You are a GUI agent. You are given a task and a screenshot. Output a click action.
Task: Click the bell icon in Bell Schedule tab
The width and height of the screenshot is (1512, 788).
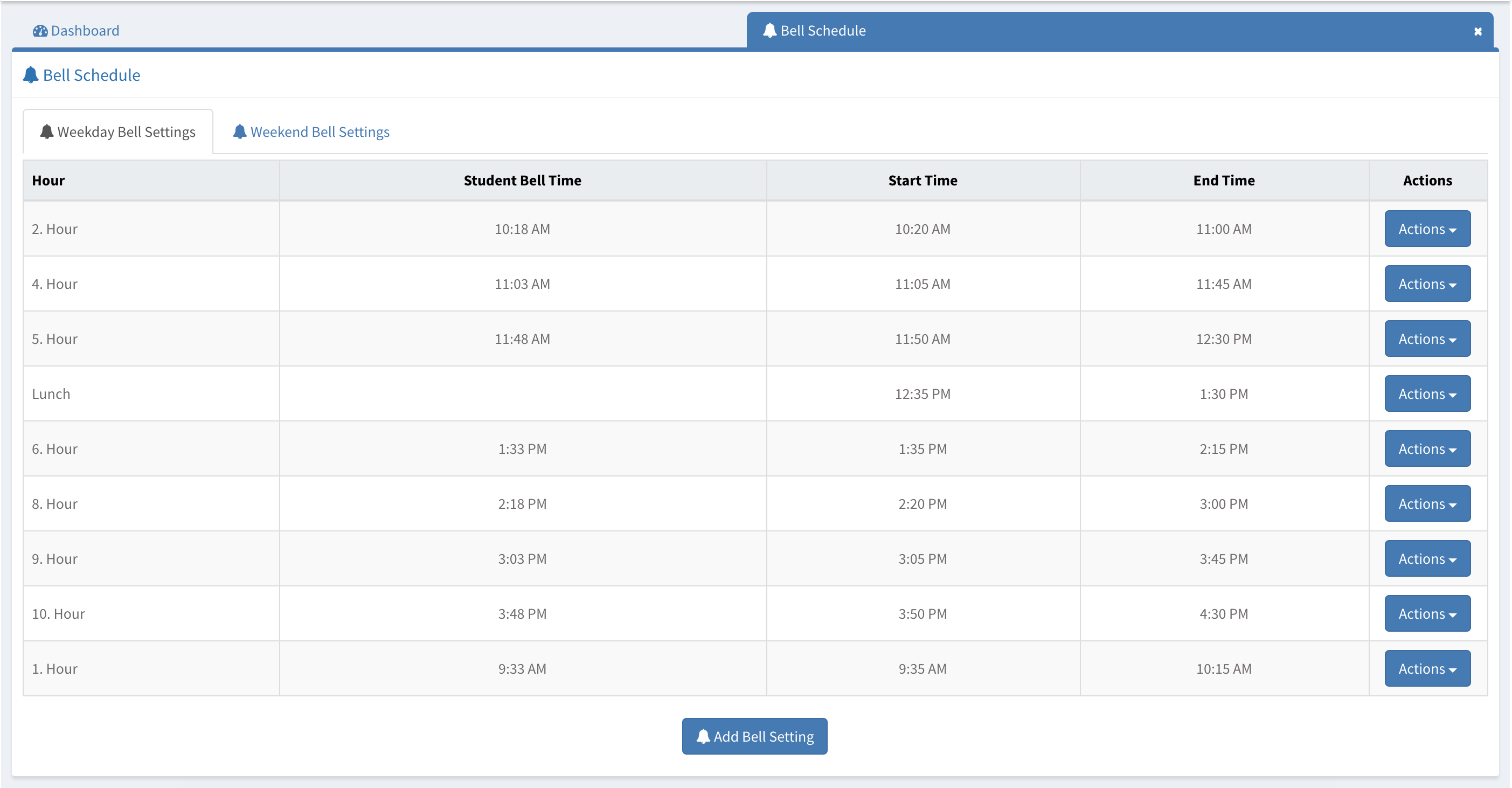(x=769, y=31)
